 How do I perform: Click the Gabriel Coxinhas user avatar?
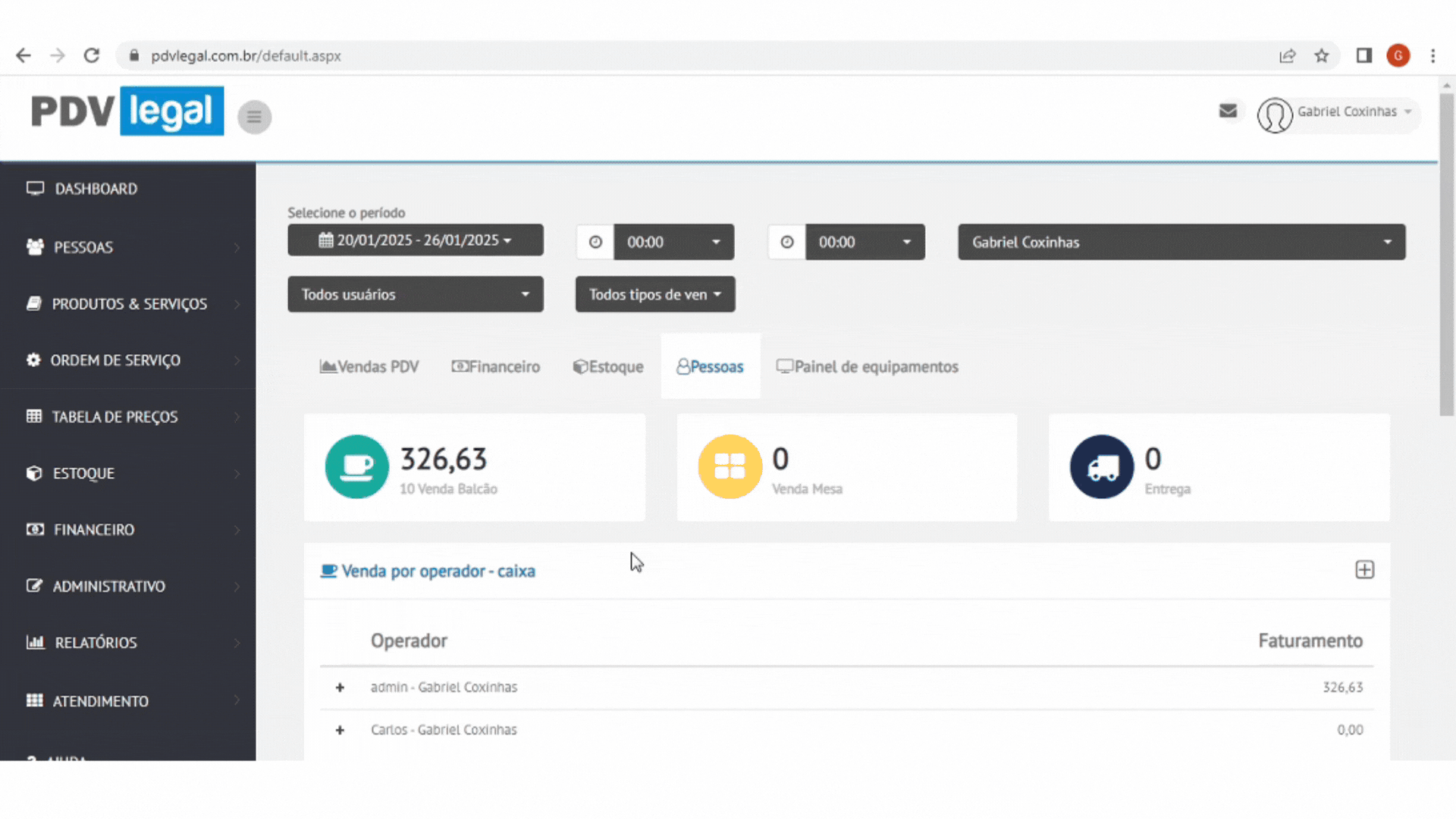[1274, 115]
